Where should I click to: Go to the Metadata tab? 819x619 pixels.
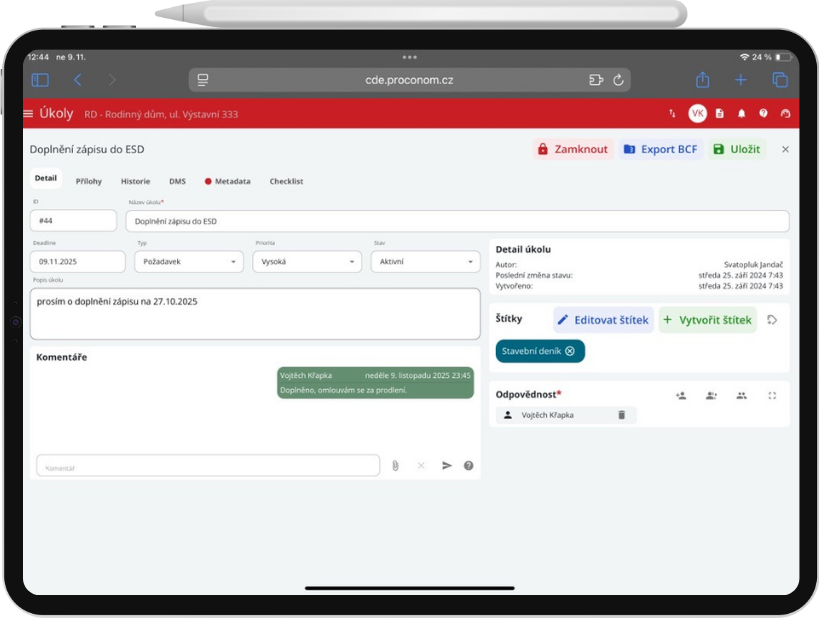point(228,181)
